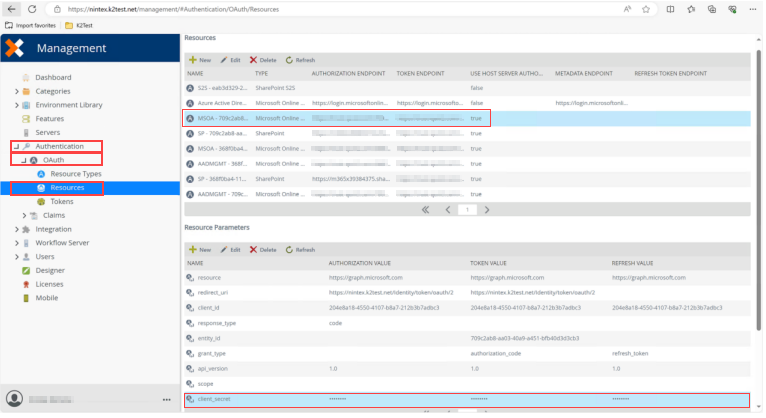Click Refresh in Resource Parameters toolbar

(x=300, y=250)
